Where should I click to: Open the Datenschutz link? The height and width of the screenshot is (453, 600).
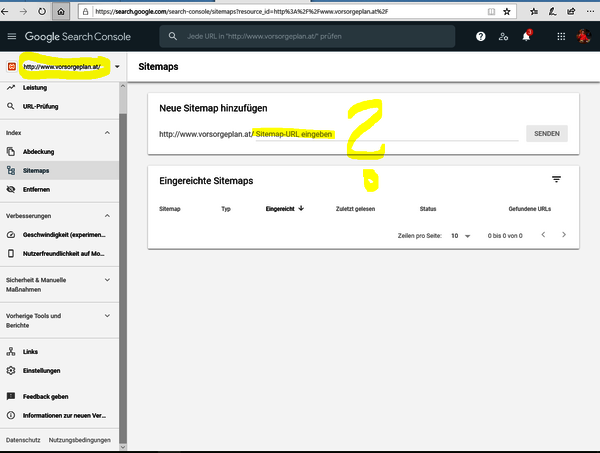pos(23,440)
